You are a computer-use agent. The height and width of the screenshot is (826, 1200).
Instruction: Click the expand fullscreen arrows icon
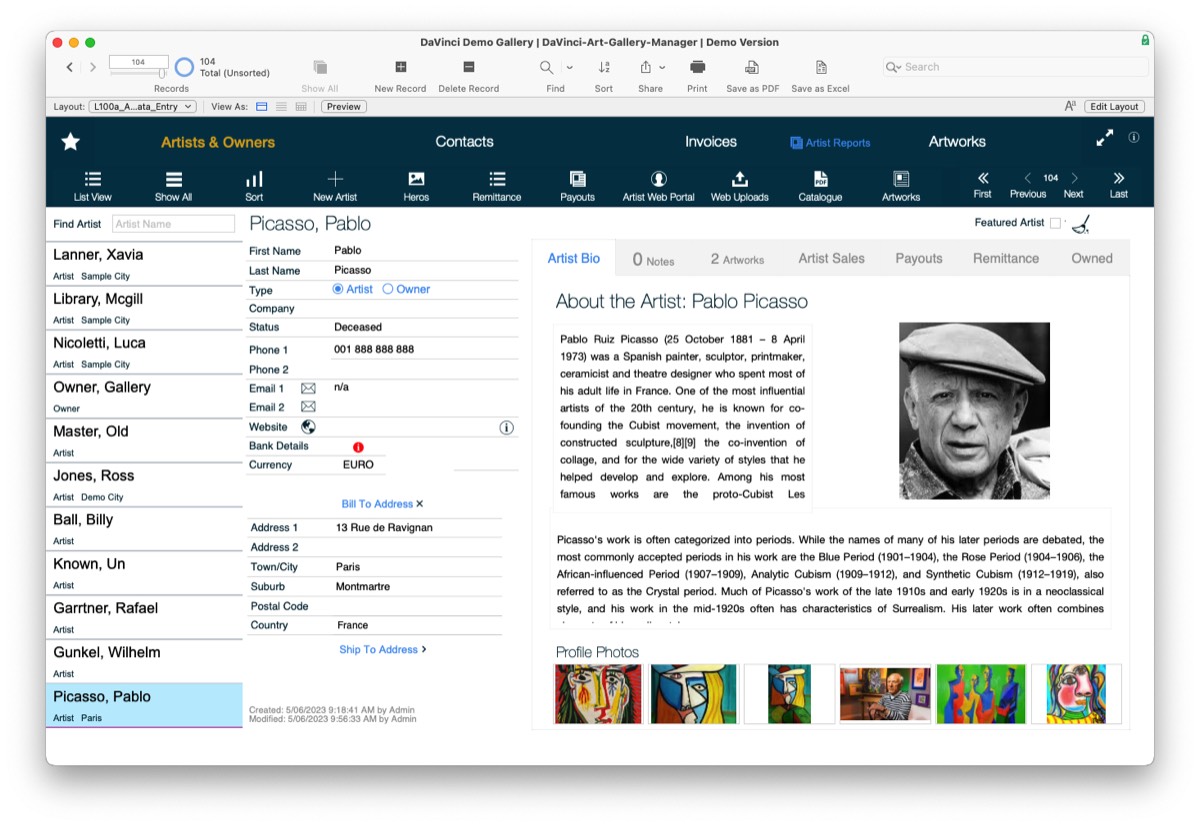pos(1104,139)
